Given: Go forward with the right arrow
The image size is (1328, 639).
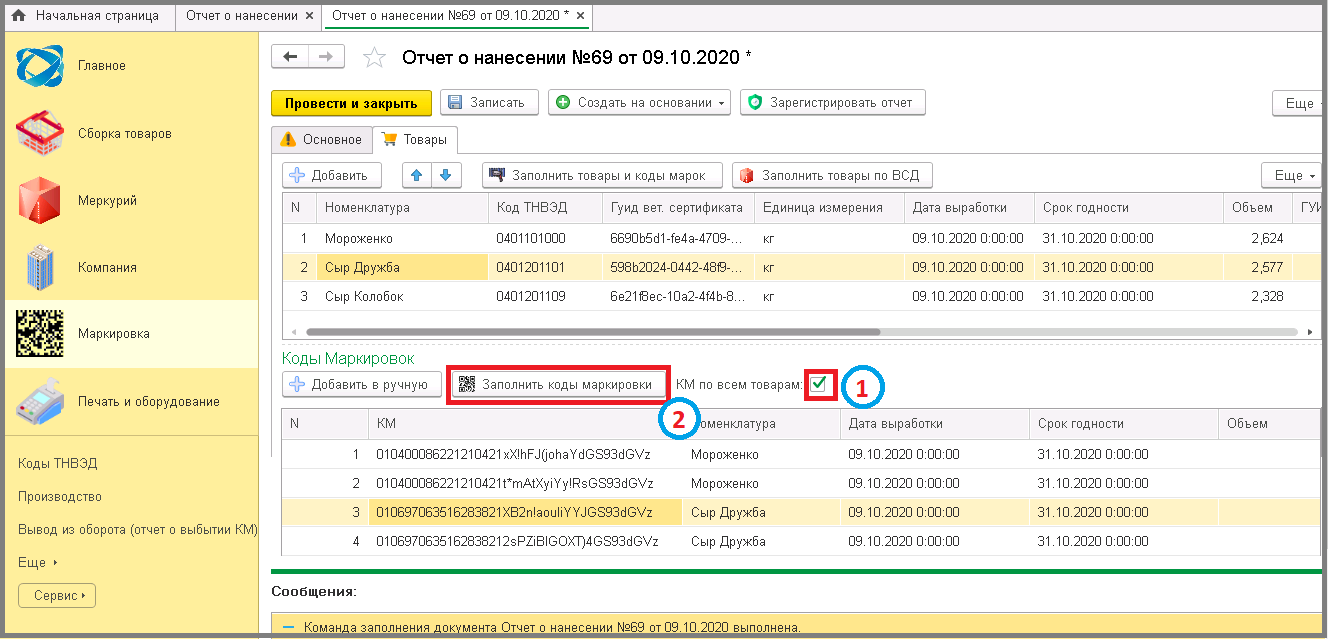Looking at the screenshot, I should pyautogui.click(x=327, y=57).
